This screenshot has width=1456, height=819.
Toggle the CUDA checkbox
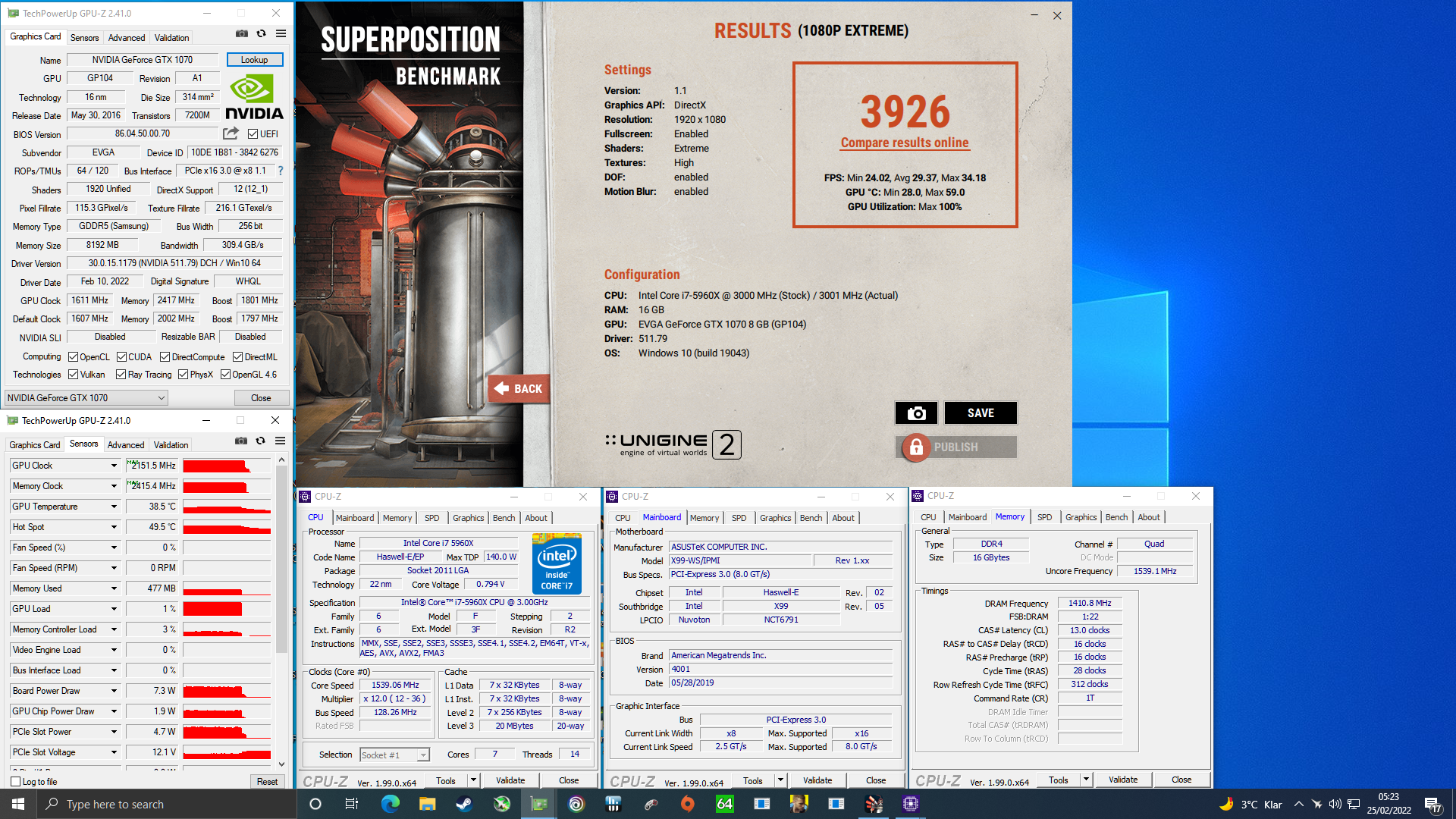[121, 357]
